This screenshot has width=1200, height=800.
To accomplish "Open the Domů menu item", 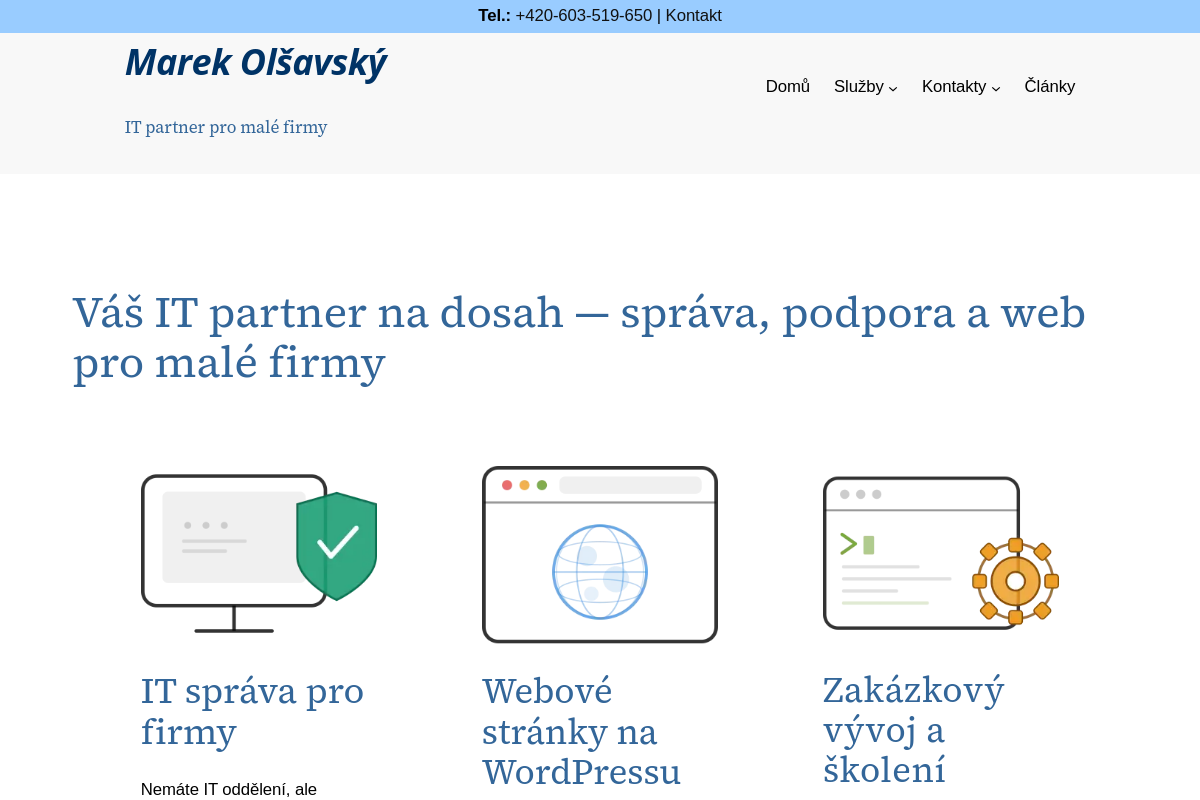I will pos(788,87).
